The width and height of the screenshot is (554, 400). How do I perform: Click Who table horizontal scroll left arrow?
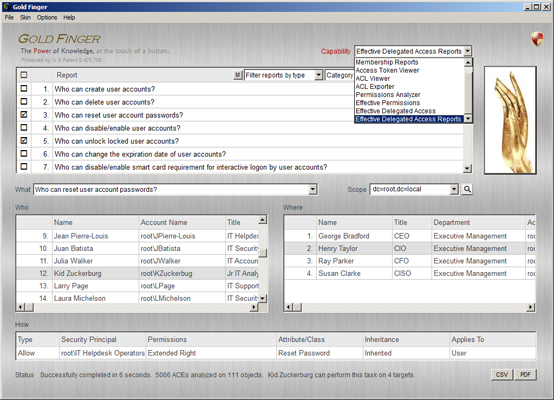tap(20, 307)
